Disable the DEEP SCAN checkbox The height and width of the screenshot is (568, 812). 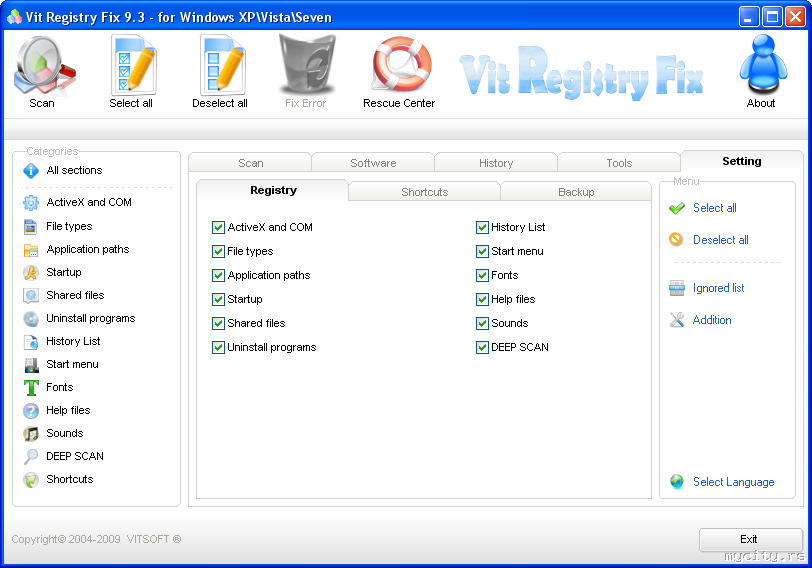[482, 347]
